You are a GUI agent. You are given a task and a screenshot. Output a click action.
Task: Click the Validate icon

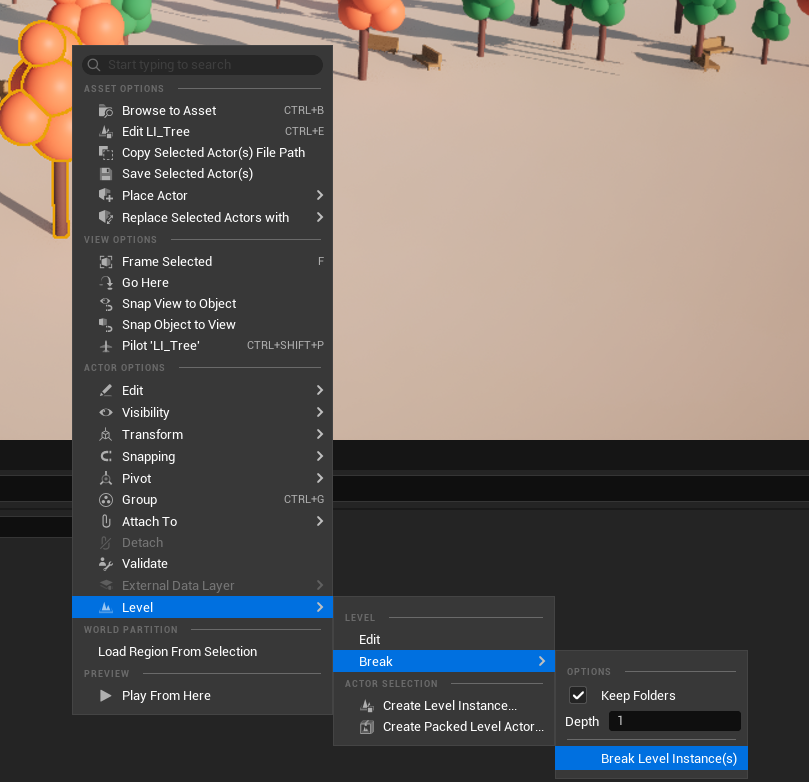(x=105, y=563)
